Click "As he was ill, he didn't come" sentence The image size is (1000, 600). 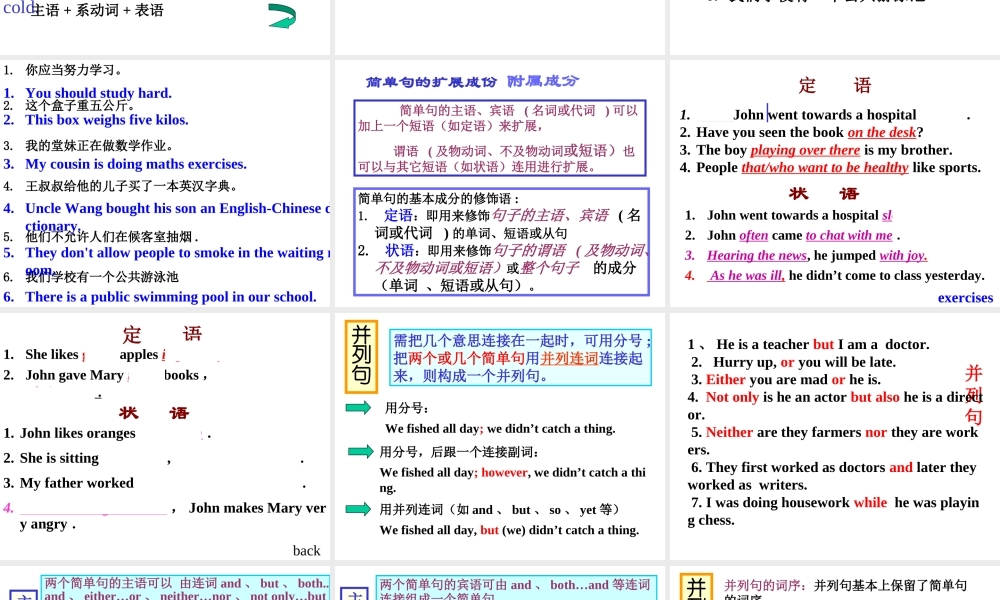coord(847,275)
